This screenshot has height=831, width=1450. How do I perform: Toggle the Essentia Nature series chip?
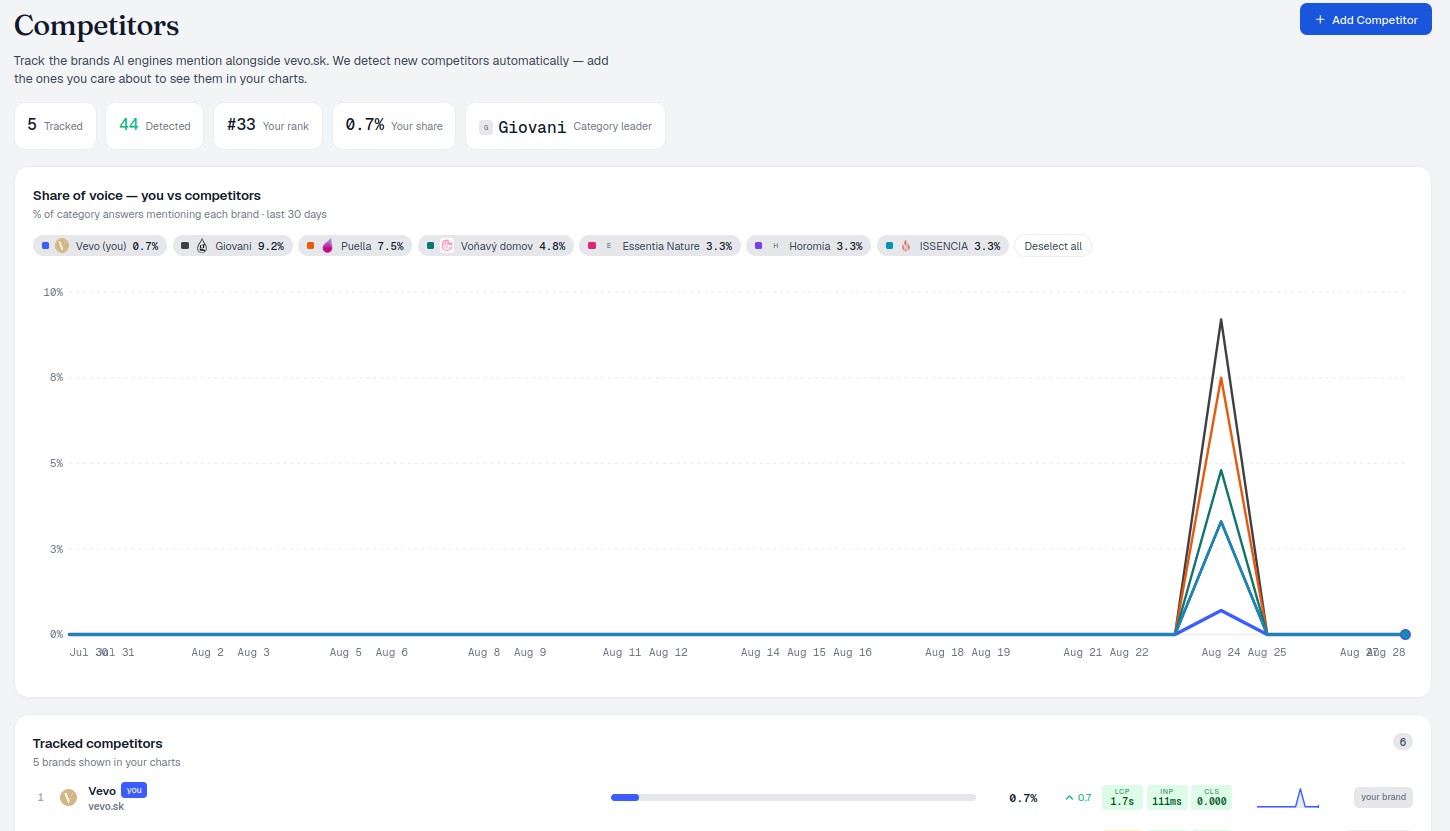pos(659,246)
